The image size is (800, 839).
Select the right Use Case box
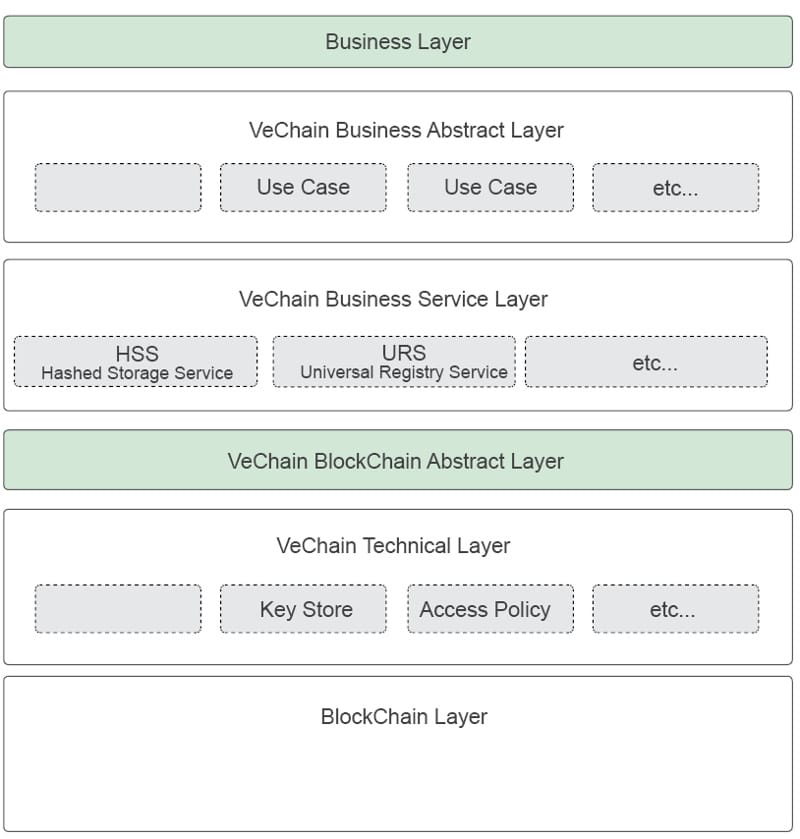[x=490, y=188]
